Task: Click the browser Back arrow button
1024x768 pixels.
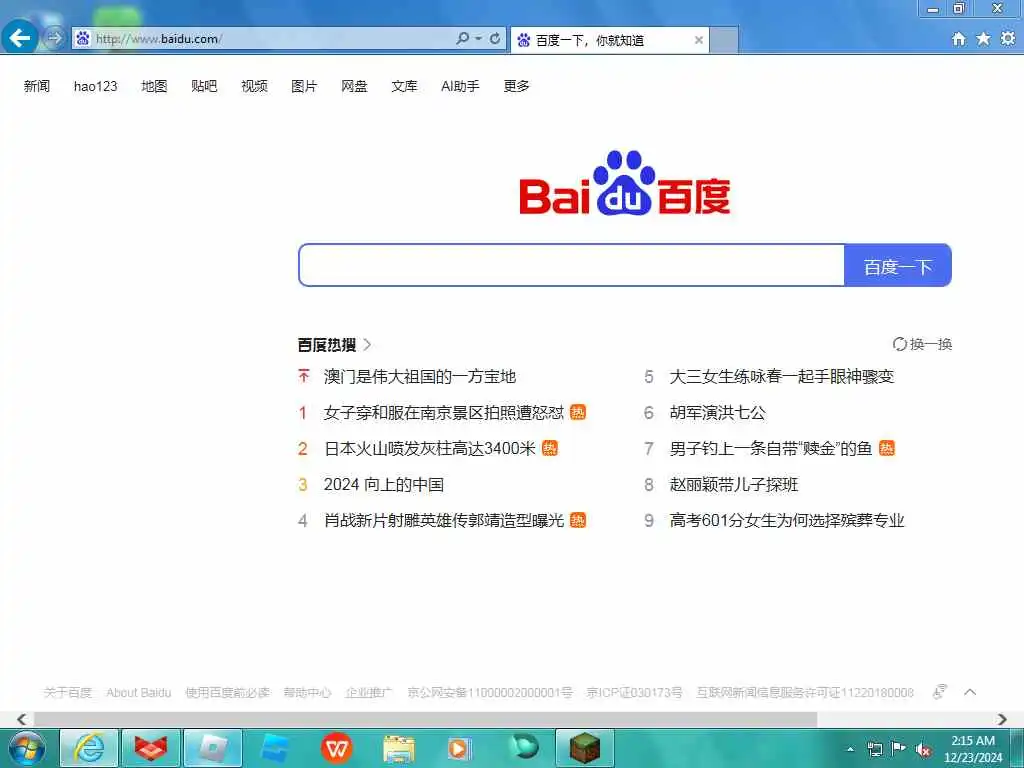Action: point(20,38)
